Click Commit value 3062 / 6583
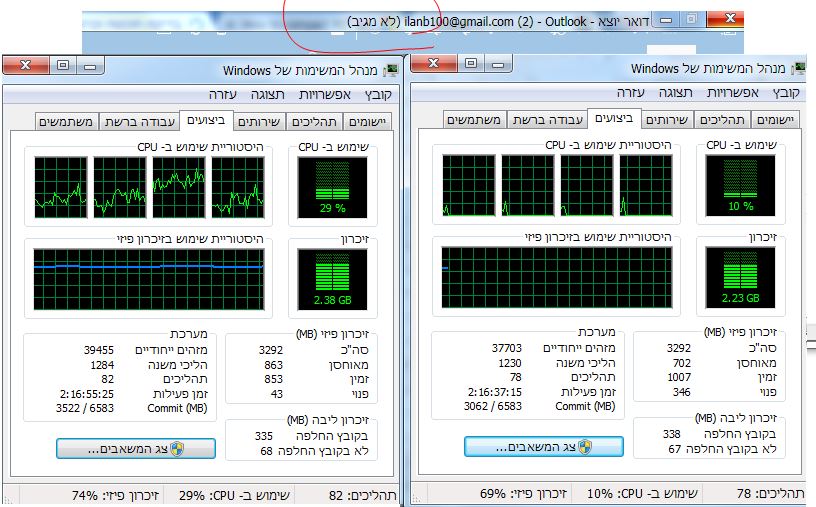Viewport: 816px width, 507px height. pos(493,406)
